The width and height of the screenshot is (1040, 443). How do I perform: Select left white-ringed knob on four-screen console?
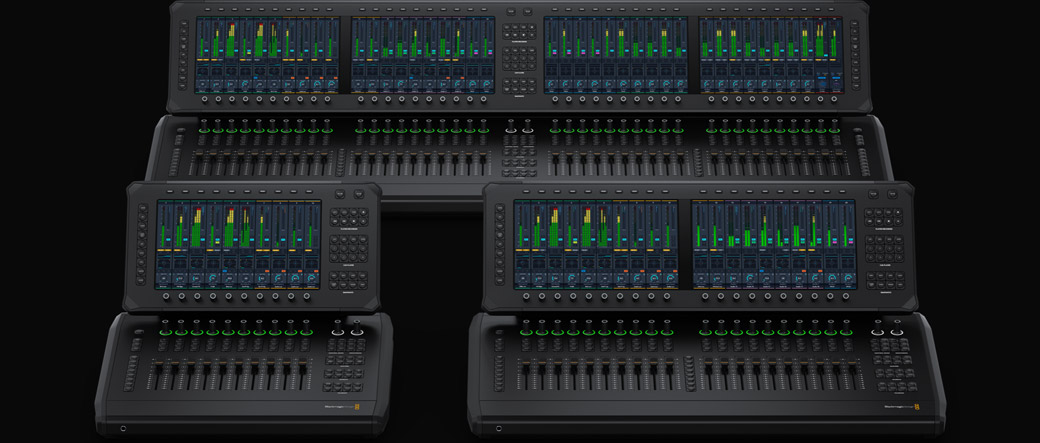[x=510, y=128]
